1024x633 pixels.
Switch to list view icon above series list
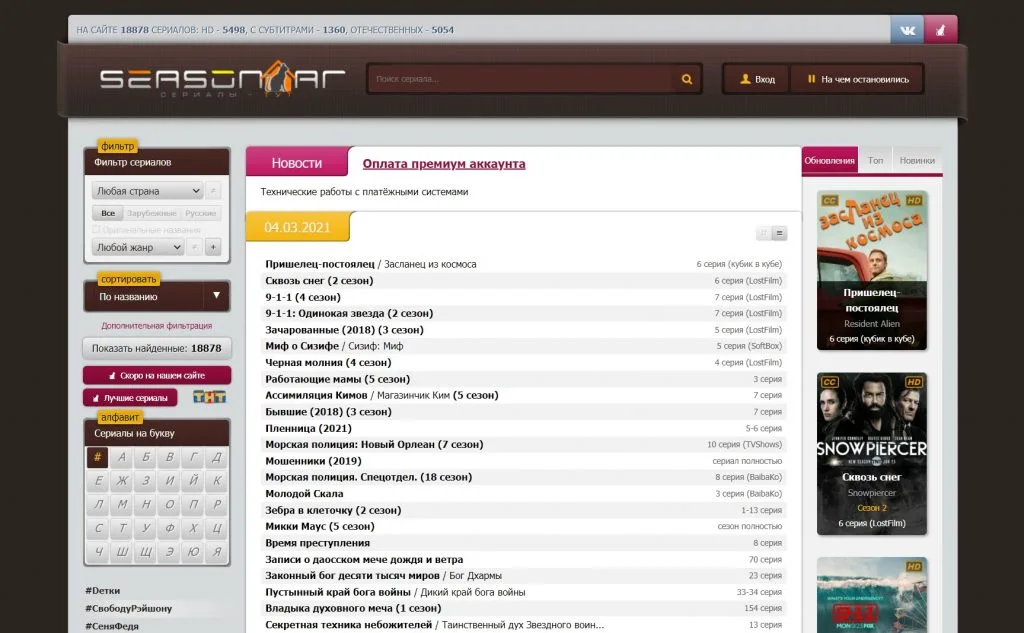tap(780, 233)
